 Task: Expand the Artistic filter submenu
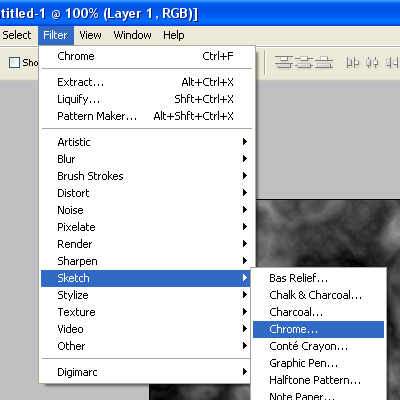click(146, 142)
